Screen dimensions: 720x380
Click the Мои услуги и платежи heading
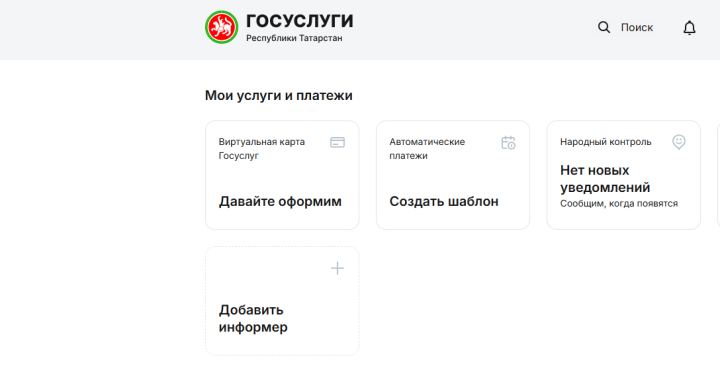point(278,95)
